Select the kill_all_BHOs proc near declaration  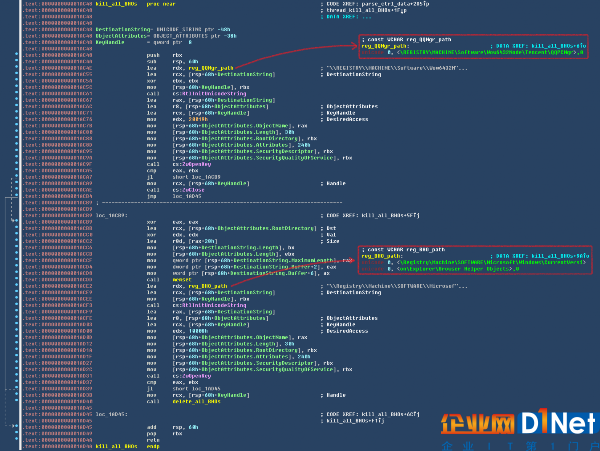coord(135,4)
